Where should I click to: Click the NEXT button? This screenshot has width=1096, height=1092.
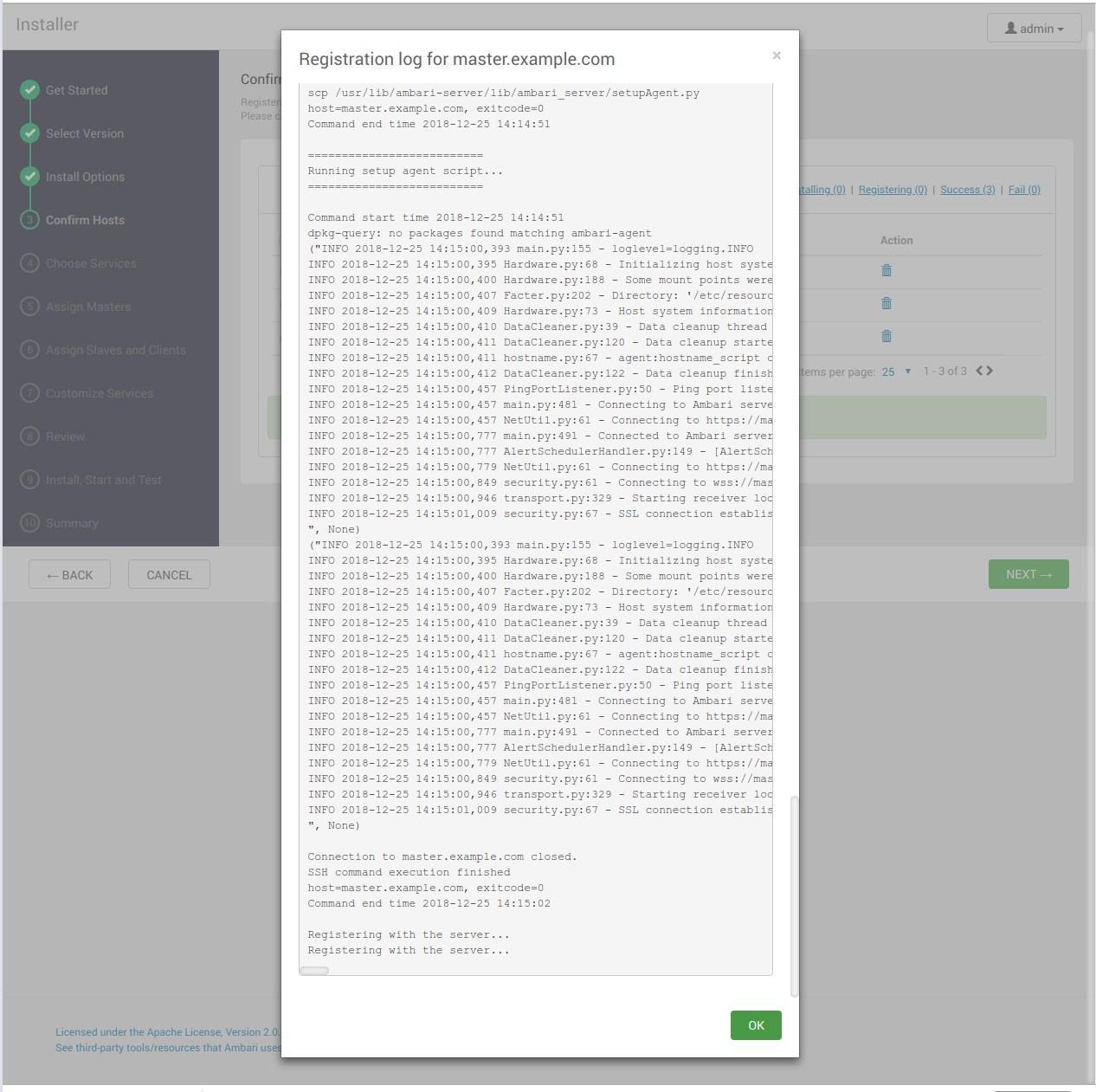click(x=1028, y=574)
